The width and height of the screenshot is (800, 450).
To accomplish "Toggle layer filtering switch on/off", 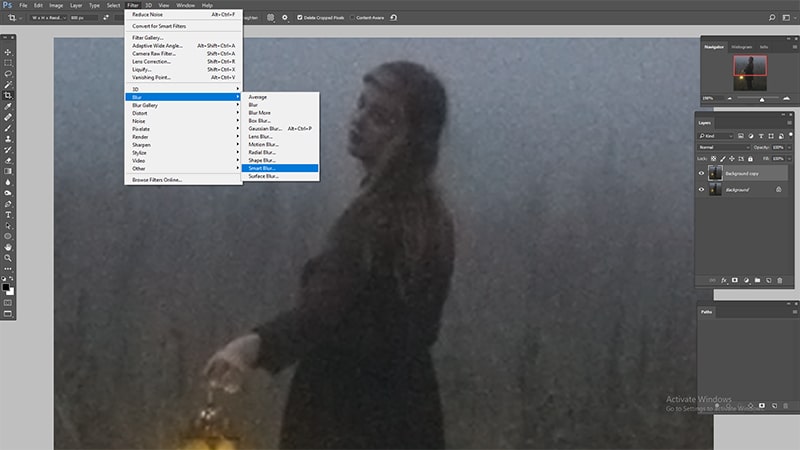I will [790, 135].
